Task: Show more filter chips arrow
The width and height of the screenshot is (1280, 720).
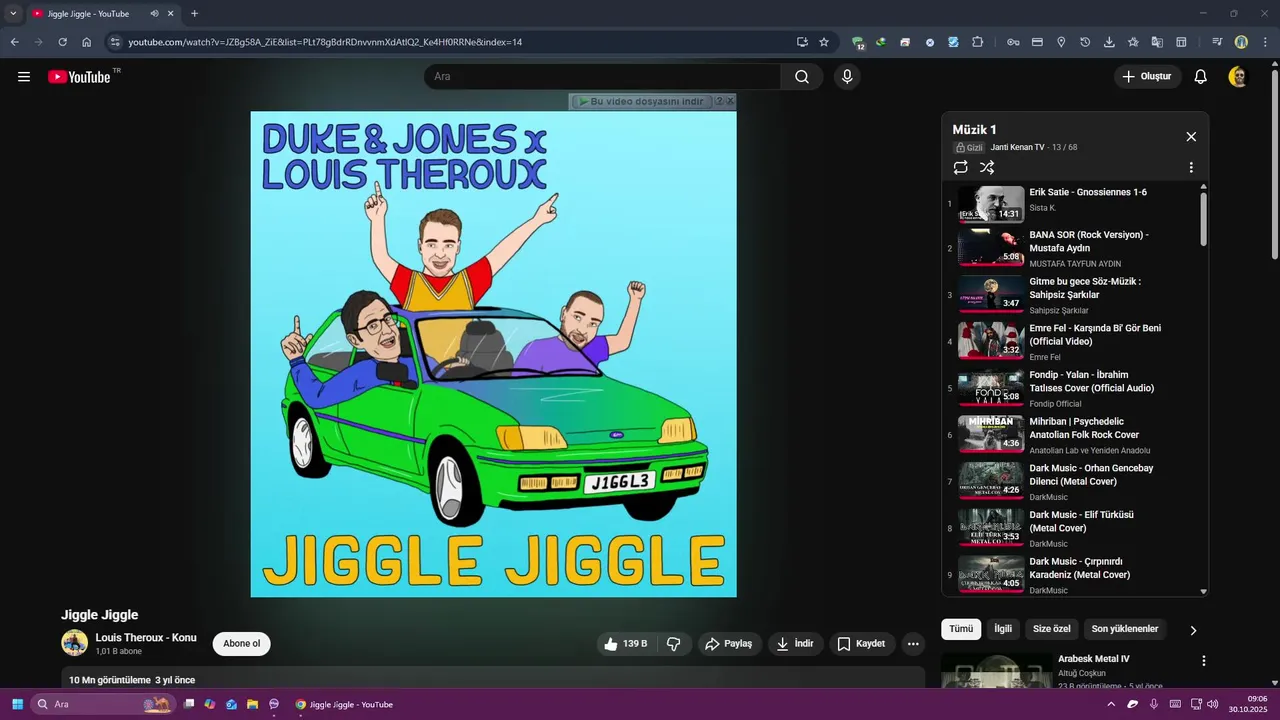Action: [1192, 630]
